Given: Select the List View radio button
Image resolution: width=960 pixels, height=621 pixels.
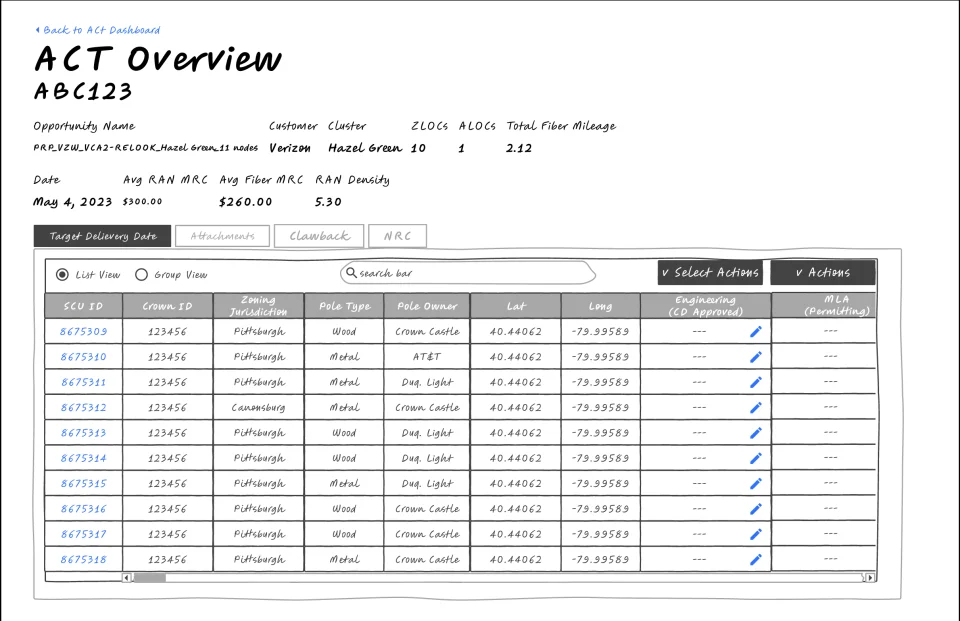Looking at the screenshot, I should coord(62,274).
